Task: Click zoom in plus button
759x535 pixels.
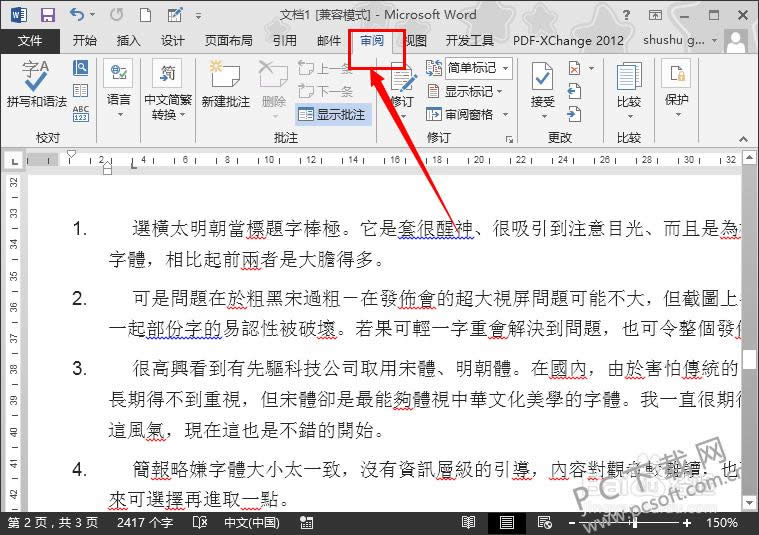Action: point(687,523)
